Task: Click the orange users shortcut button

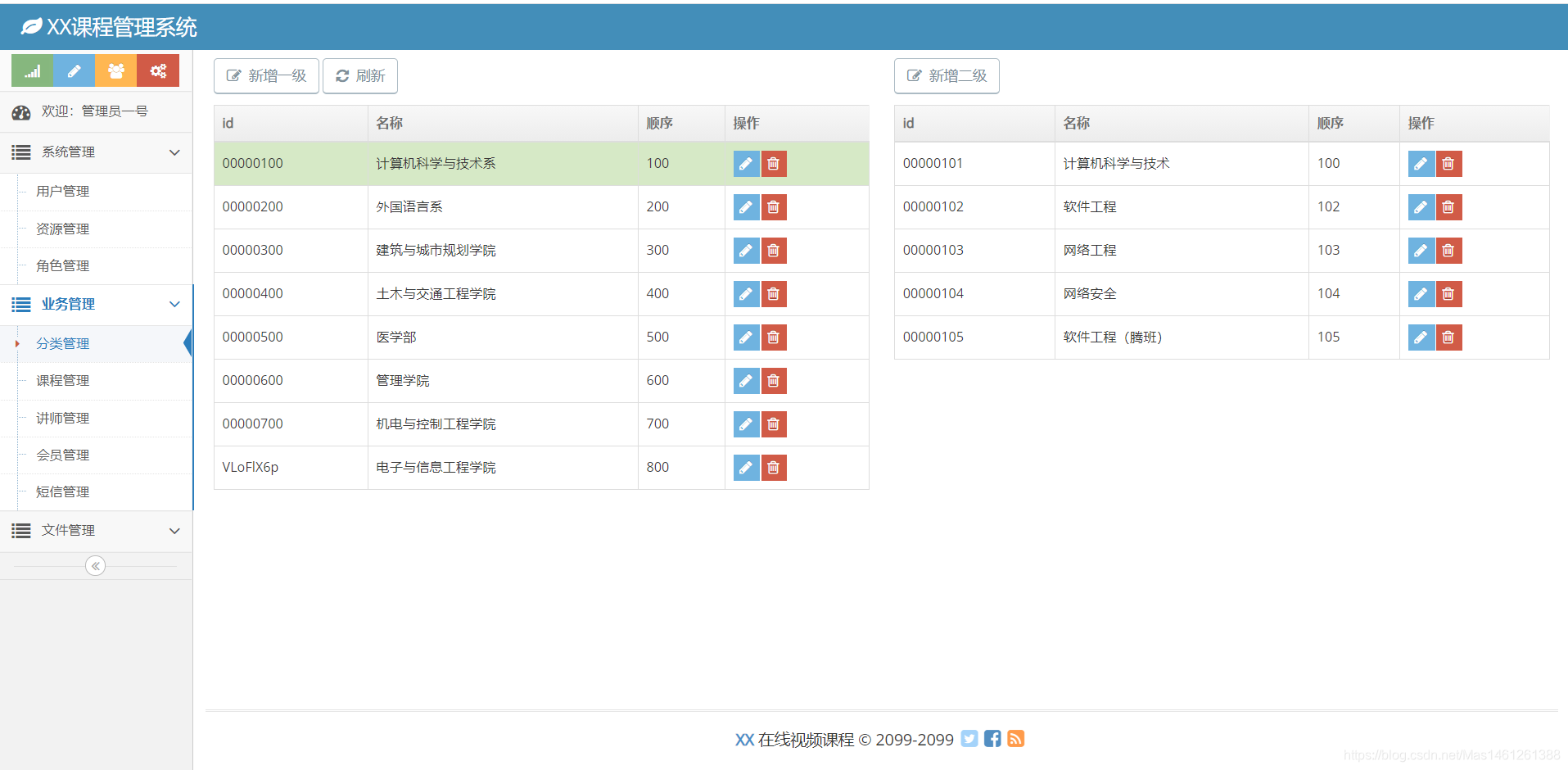Action: (116, 71)
